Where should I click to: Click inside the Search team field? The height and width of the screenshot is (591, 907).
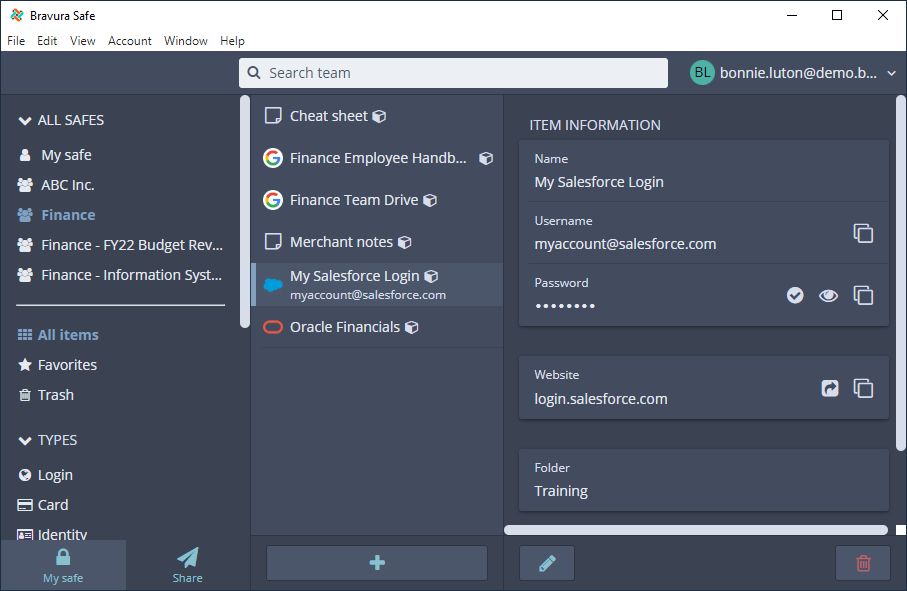453,72
